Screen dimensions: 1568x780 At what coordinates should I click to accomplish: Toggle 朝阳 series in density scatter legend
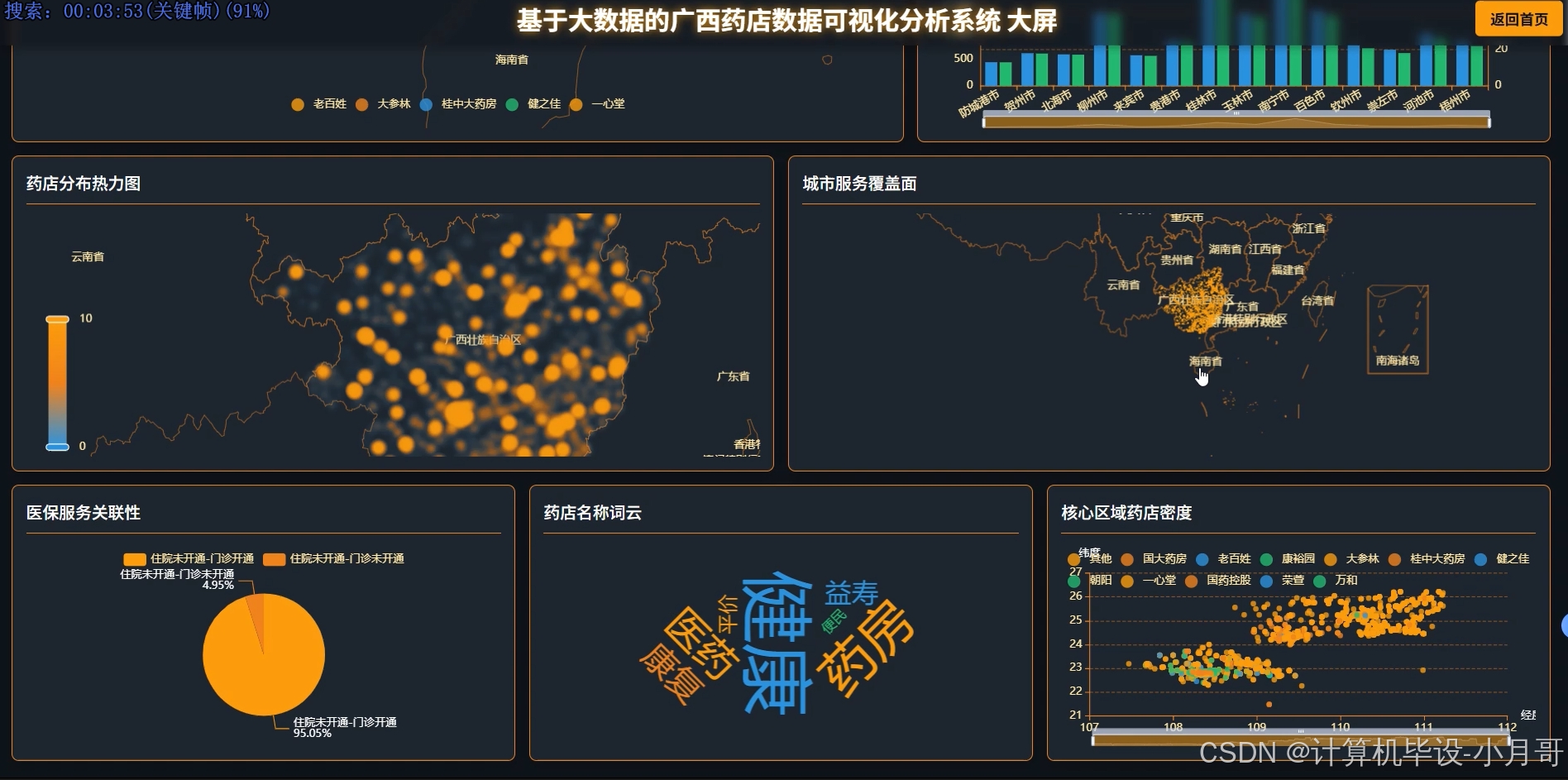[x=1090, y=581]
